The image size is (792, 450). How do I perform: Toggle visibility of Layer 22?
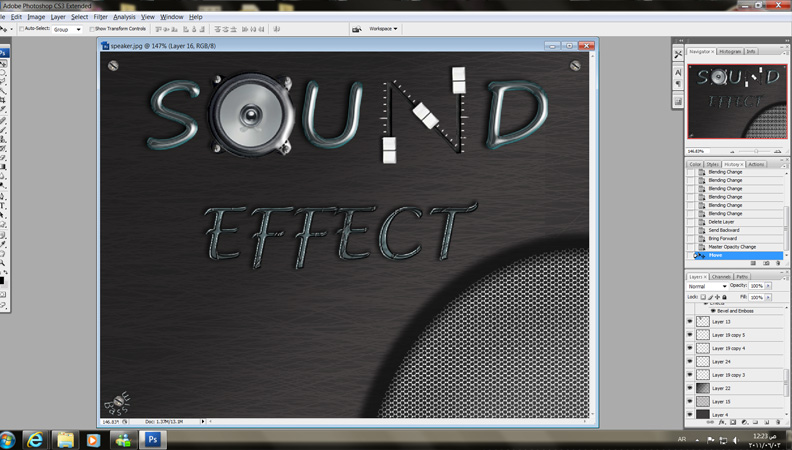pyautogui.click(x=689, y=388)
